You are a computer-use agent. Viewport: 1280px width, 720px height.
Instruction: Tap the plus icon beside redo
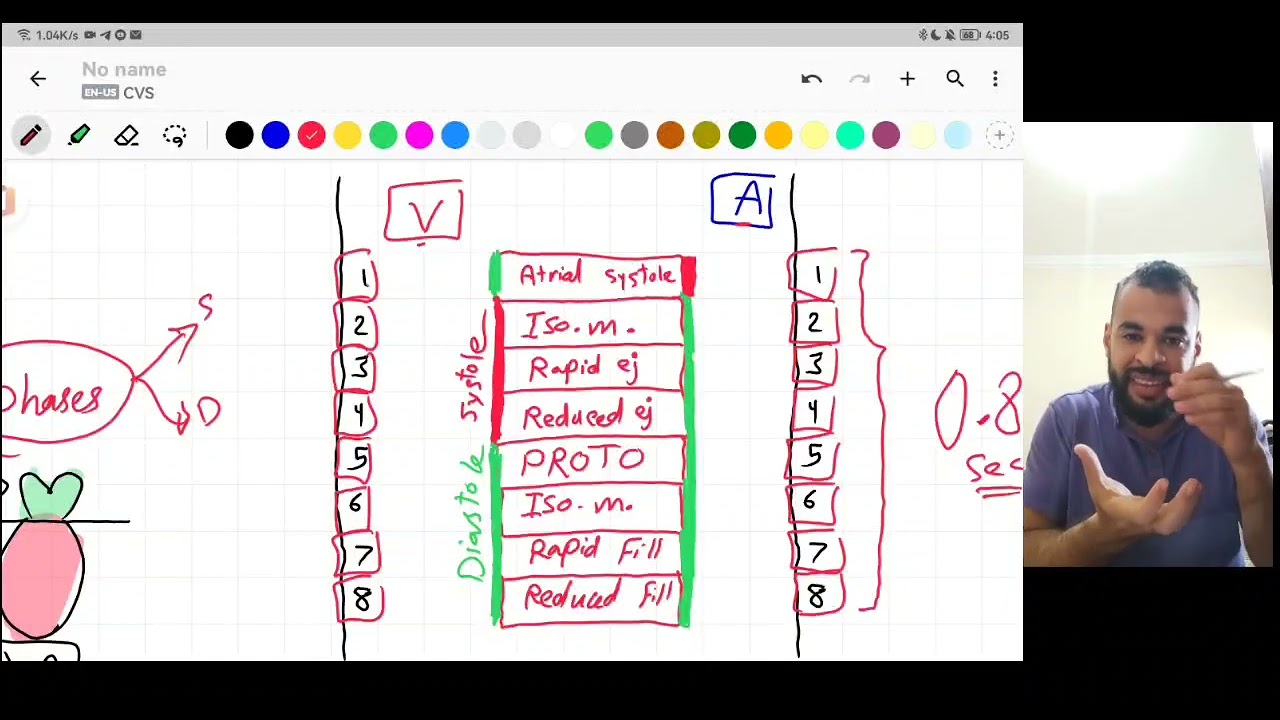pyautogui.click(x=907, y=79)
